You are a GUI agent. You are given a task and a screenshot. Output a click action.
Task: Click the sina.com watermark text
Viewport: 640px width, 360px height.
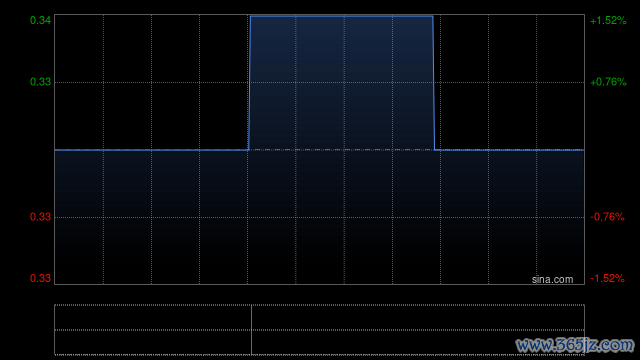(x=552, y=280)
